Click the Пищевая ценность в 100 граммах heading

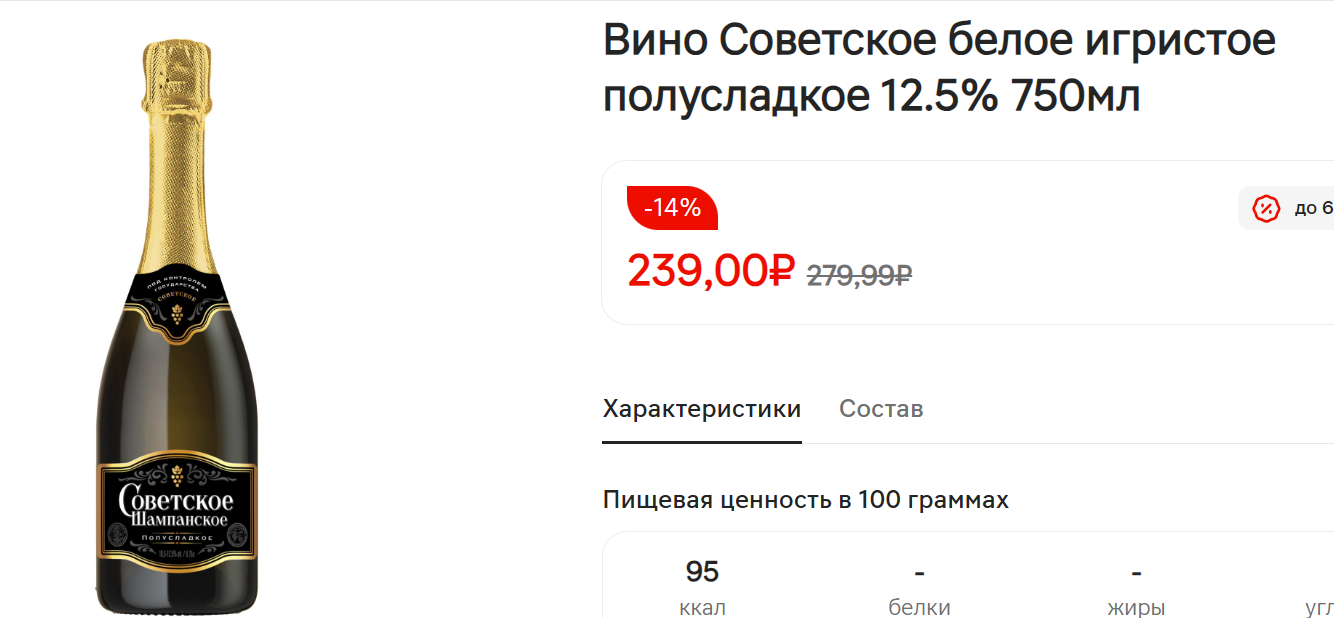click(806, 500)
